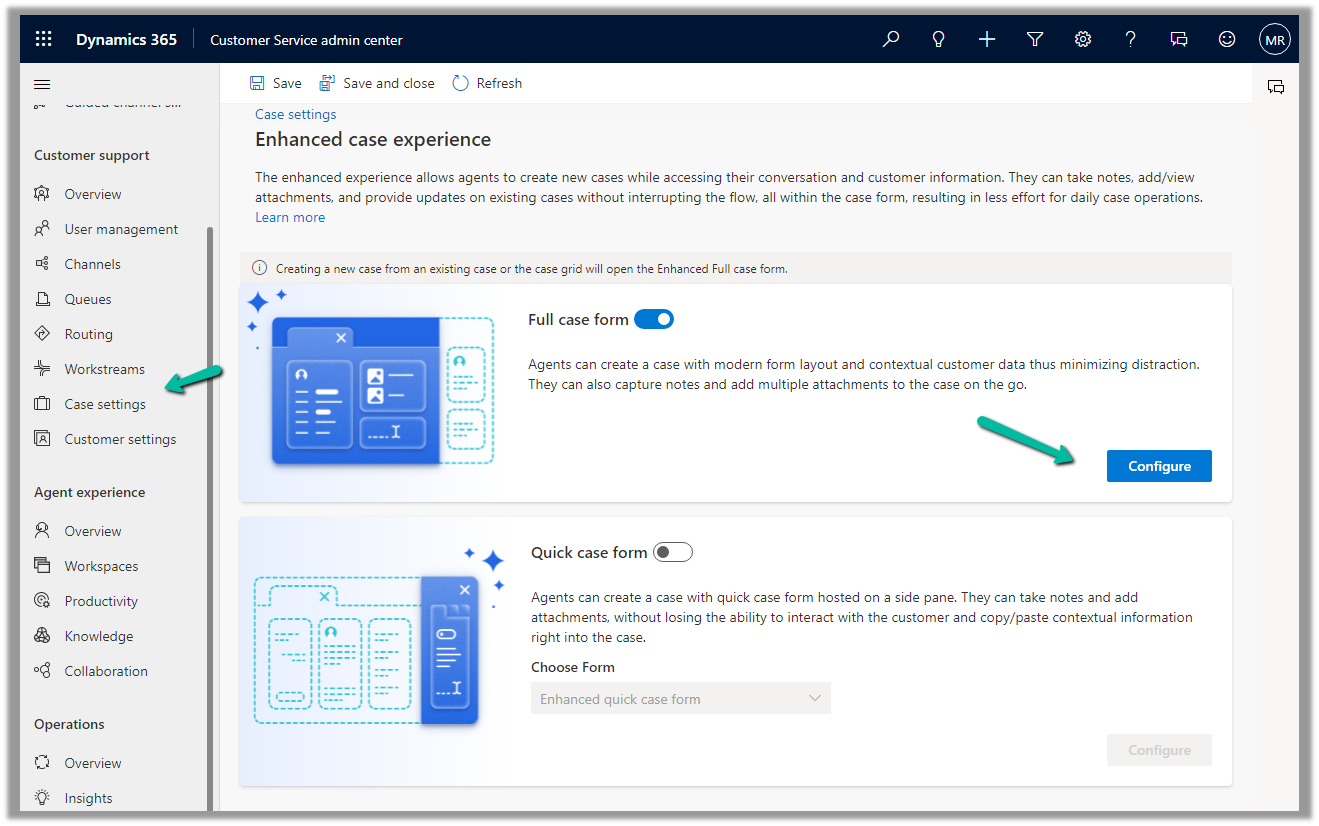Disable the Full case form toggle
The image size is (1319, 826).
(x=654, y=320)
